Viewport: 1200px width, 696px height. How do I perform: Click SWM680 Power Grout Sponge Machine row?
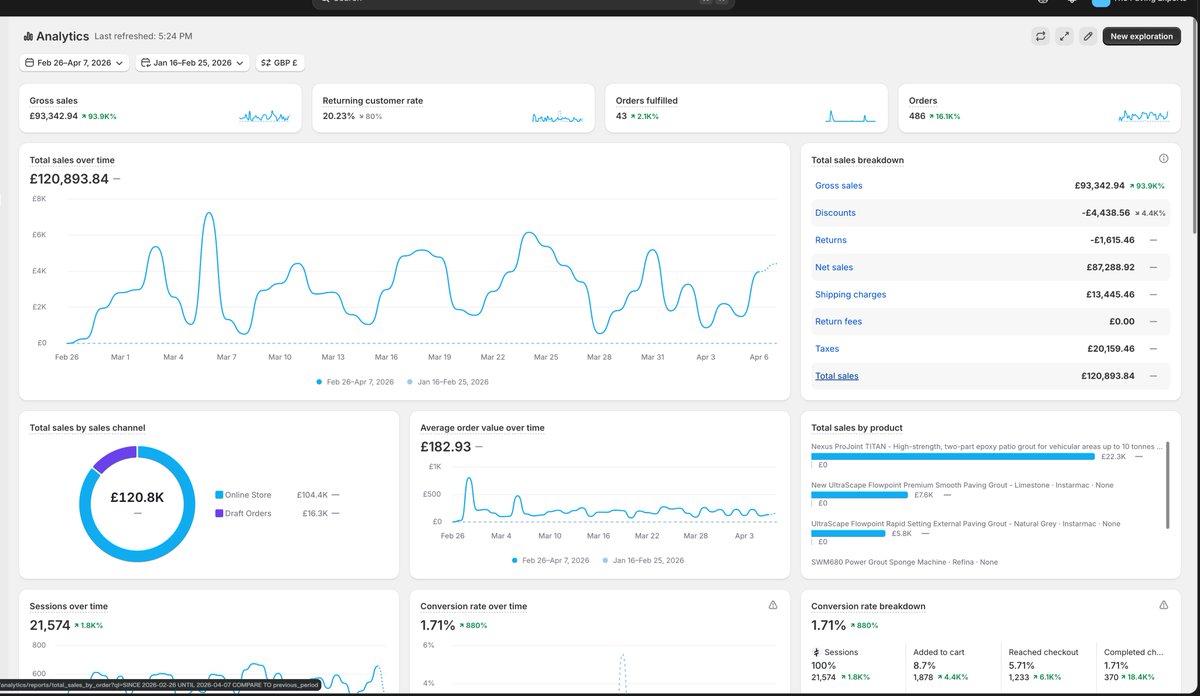point(904,562)
